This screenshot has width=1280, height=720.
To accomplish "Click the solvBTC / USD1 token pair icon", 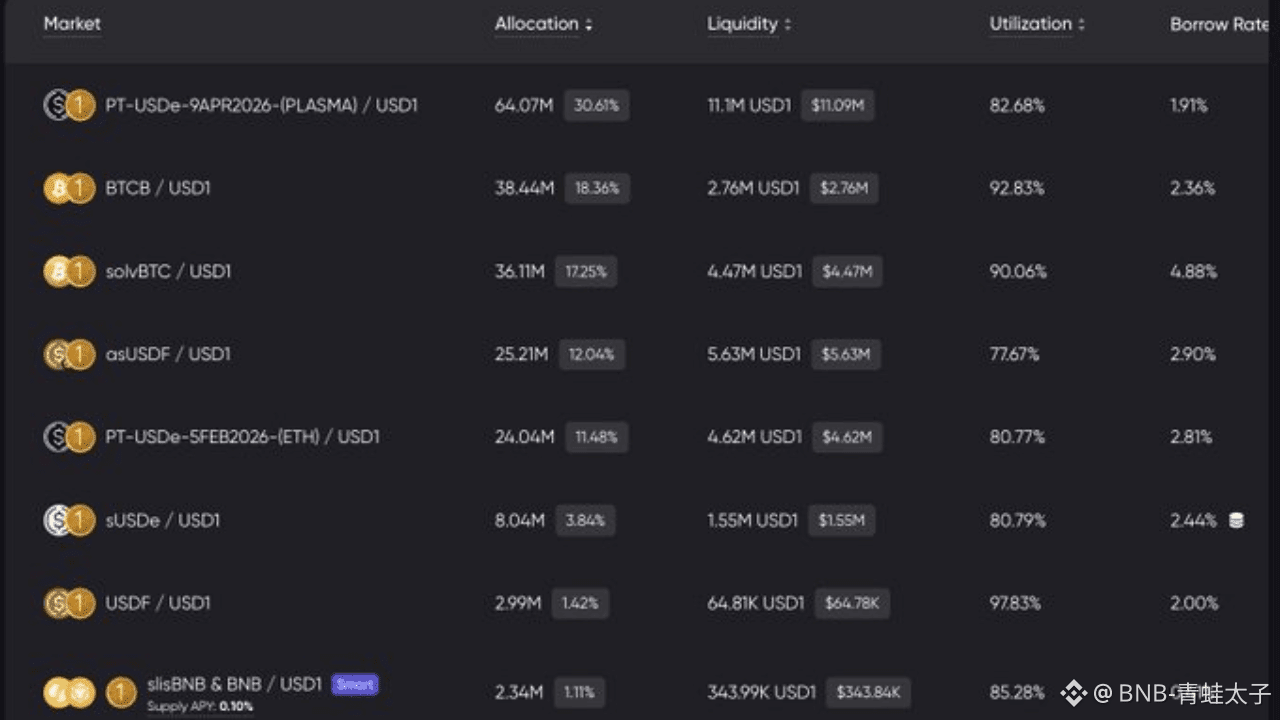I will (69, 271).
